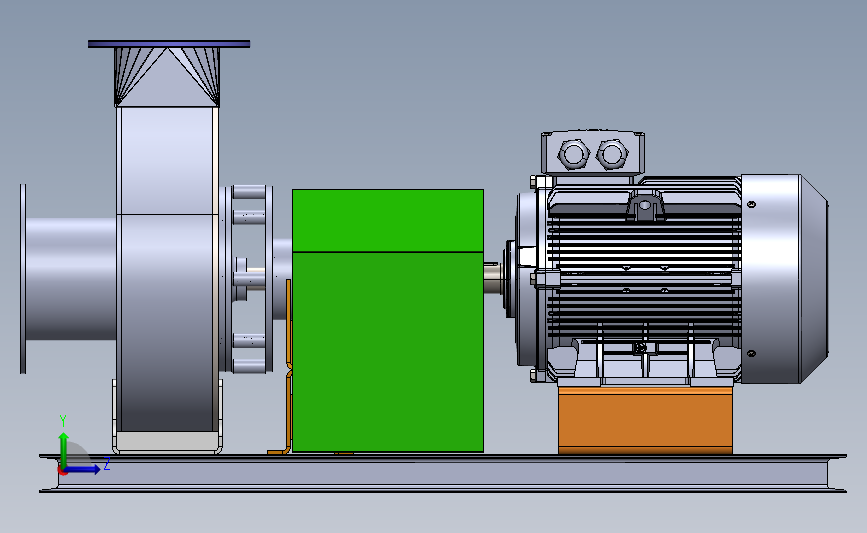
Task: Select the steel base frame beam
Action: coord(442,473)
